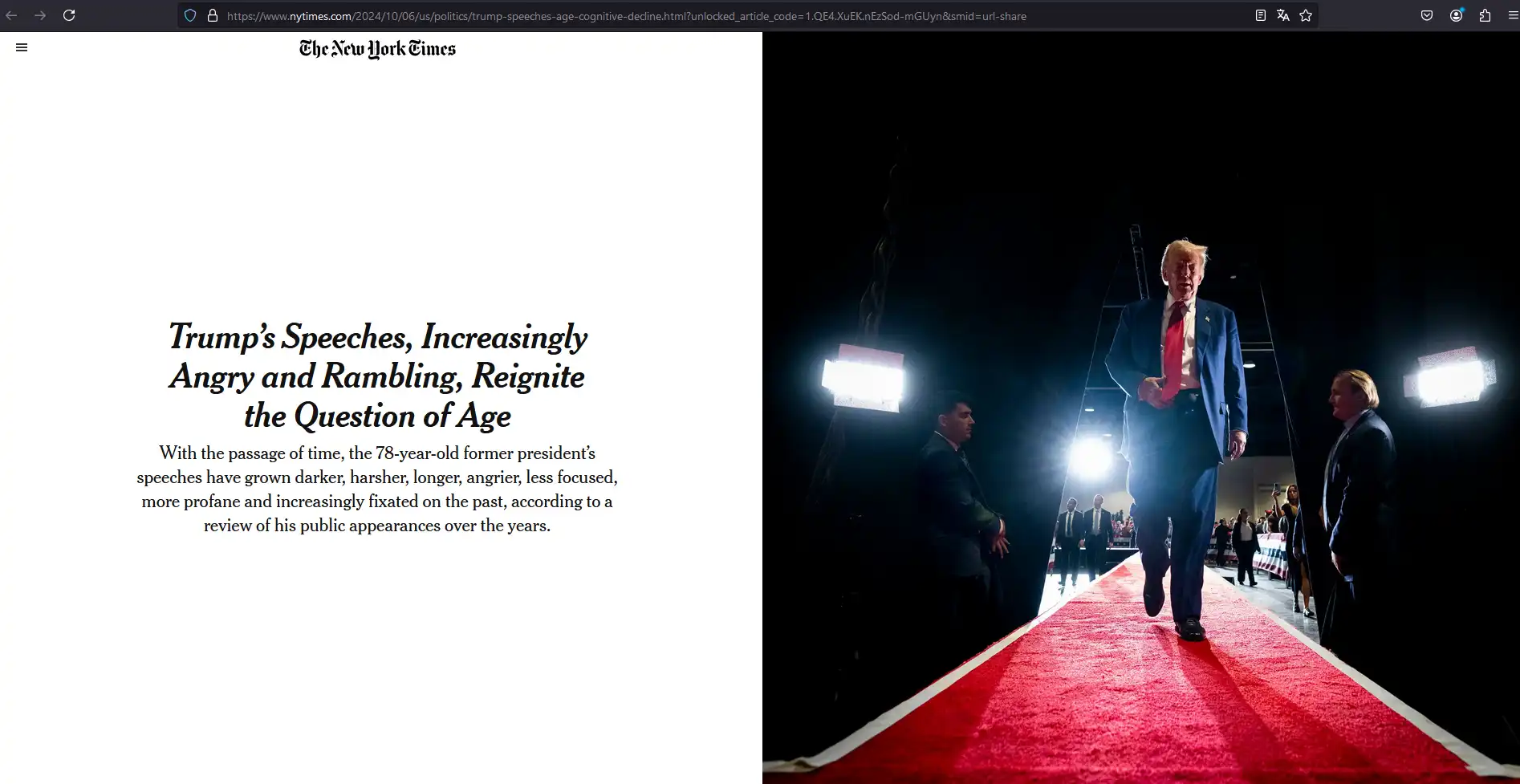
Task: Click the browser forward arrow
Action: point(40,15)
